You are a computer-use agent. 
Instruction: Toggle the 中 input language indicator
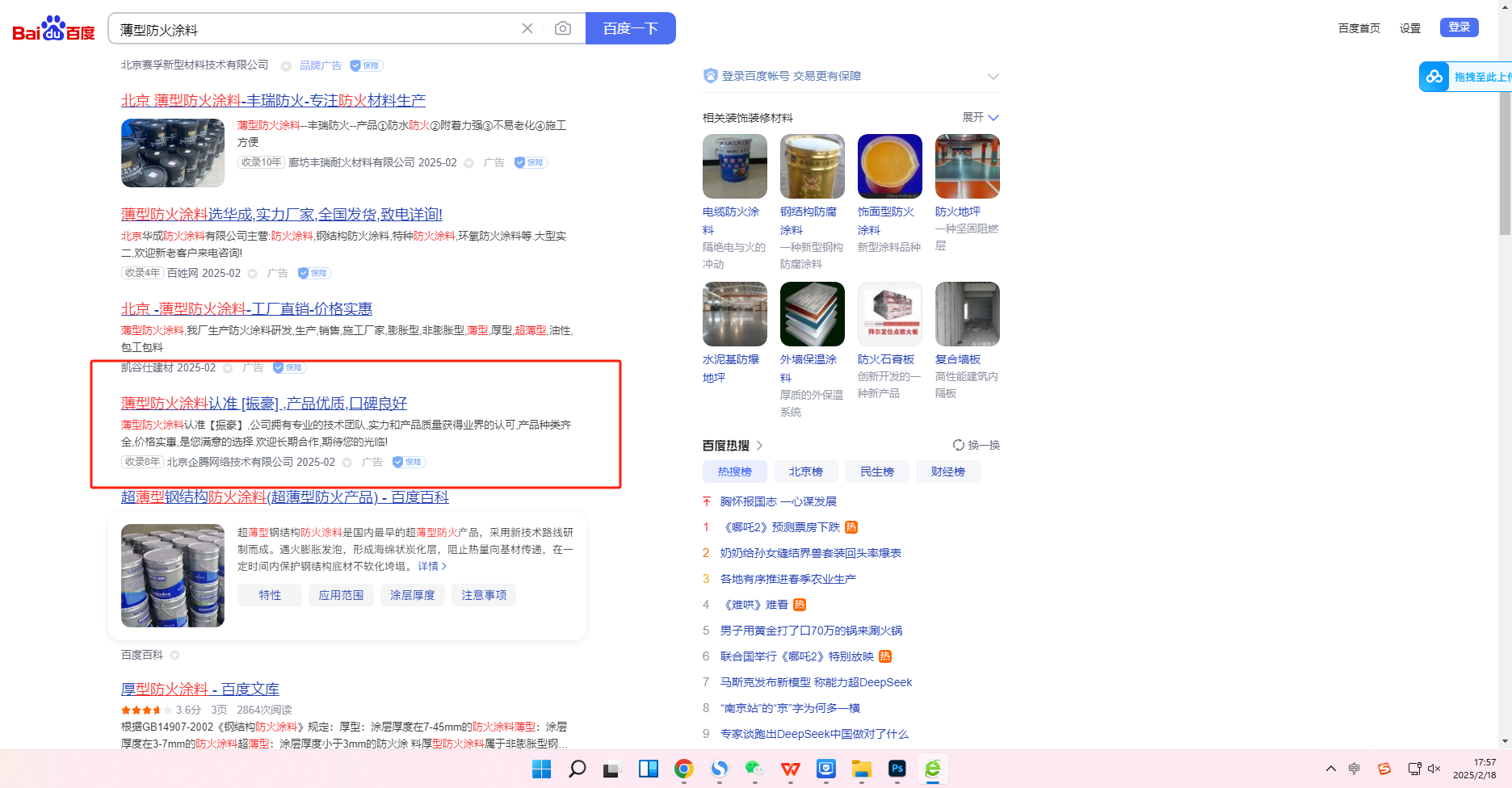[1354, 769]
